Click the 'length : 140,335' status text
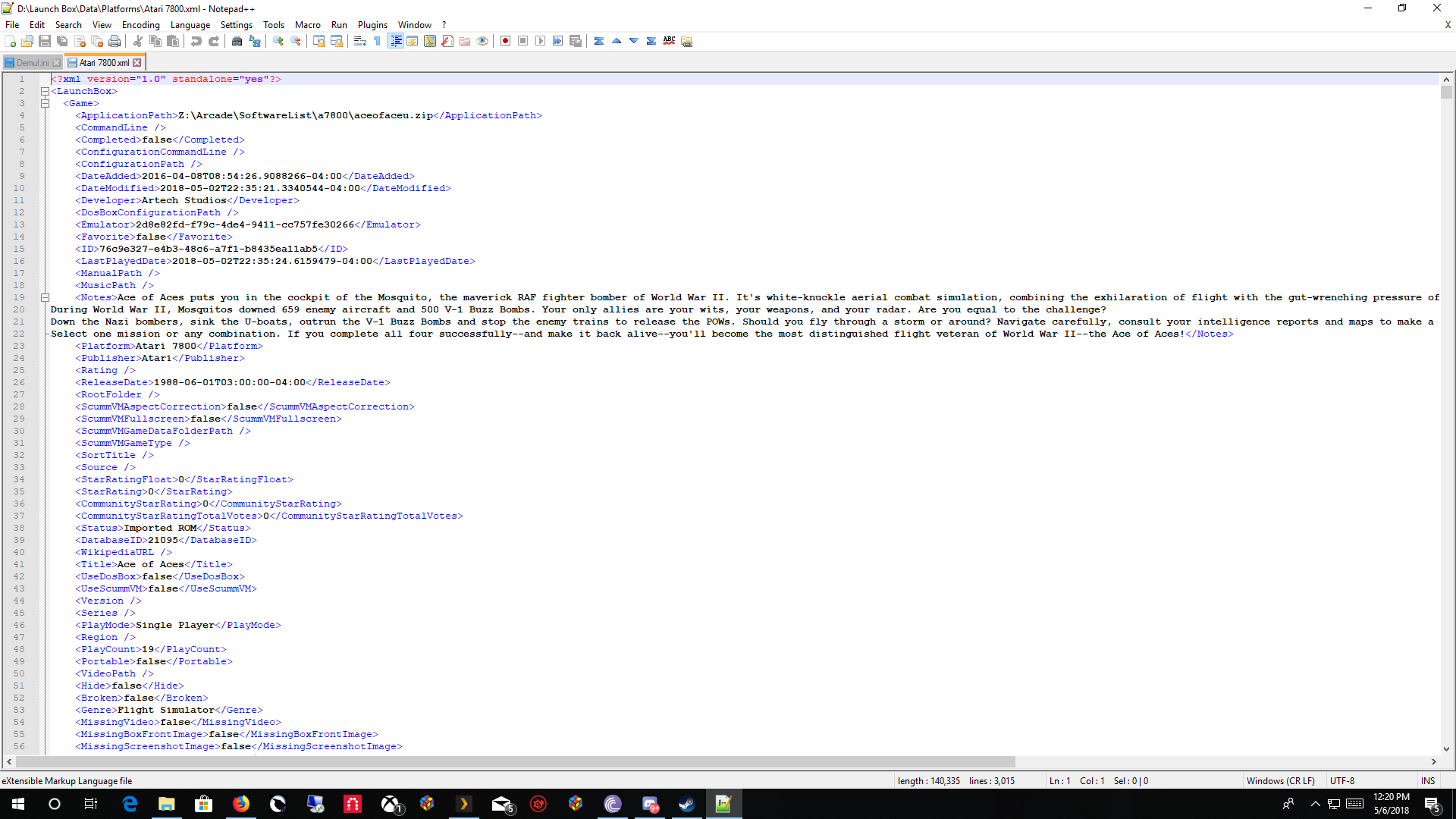The width and height of the screenshot is (1456, 819). coord(929,780)
